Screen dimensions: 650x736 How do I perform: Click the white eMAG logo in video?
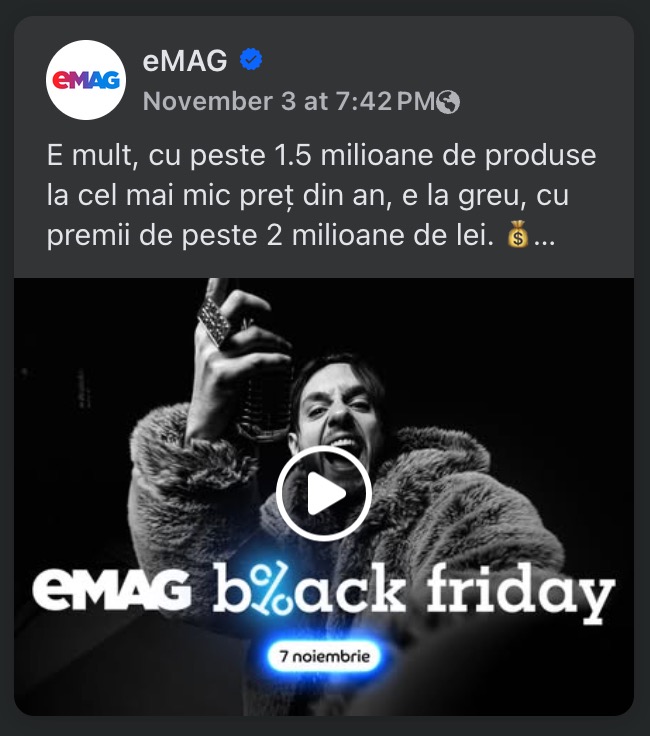click(112, 589)
